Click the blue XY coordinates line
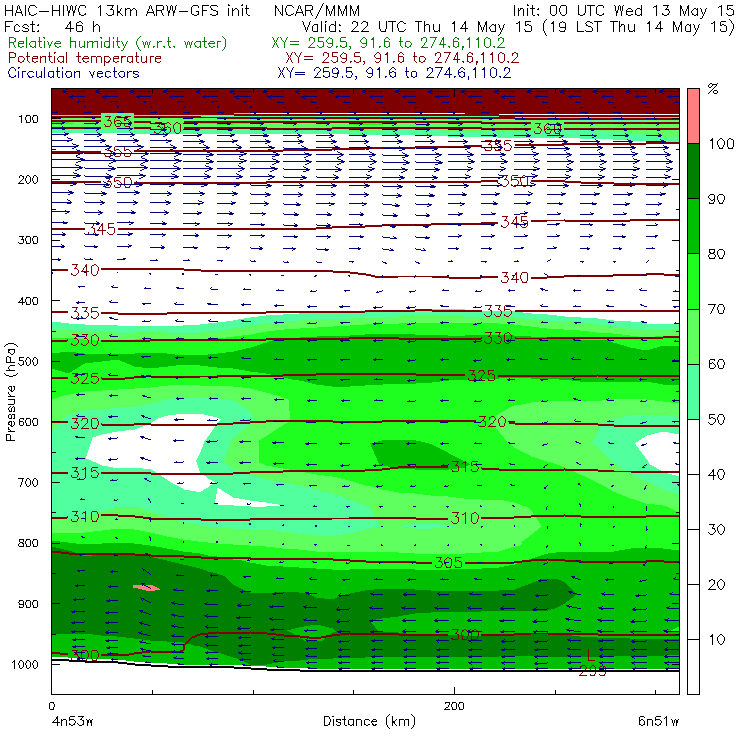The width and height of the screenshot is (740, 740). click(394, 73)
